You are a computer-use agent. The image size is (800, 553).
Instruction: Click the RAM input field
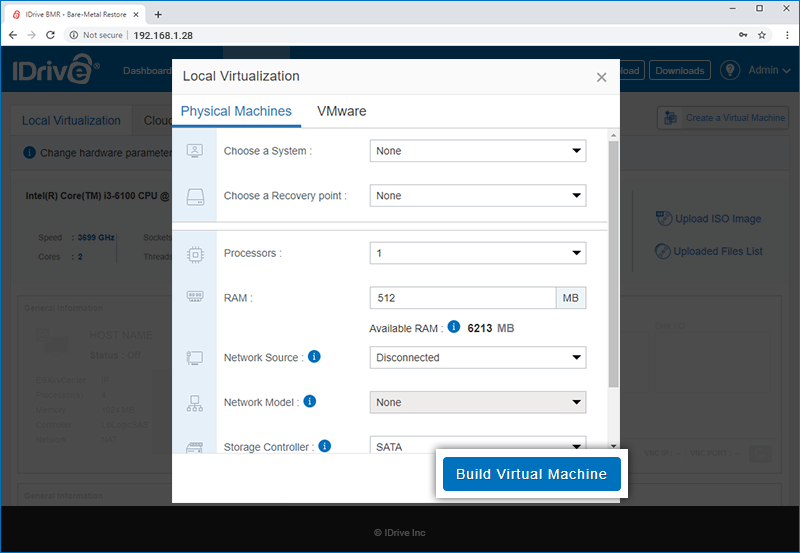click(x=463, y=298)
